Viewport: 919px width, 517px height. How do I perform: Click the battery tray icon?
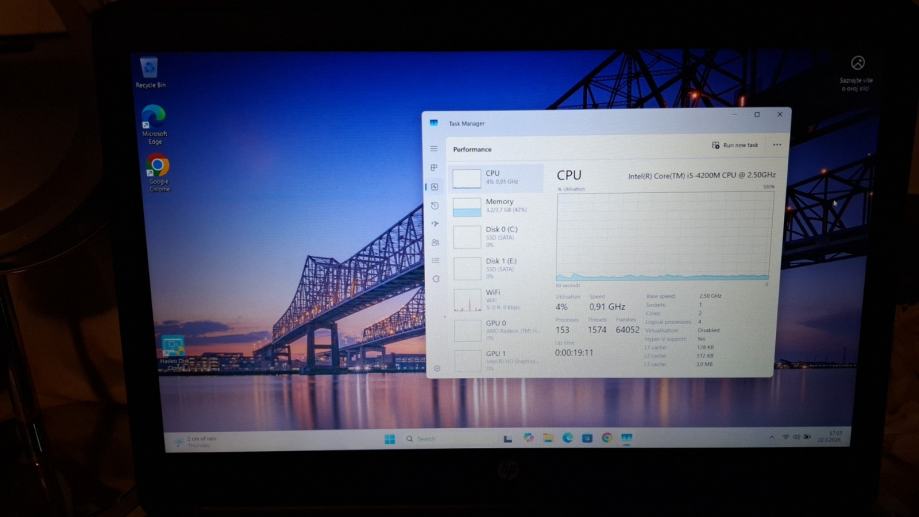tap(807, 437)
